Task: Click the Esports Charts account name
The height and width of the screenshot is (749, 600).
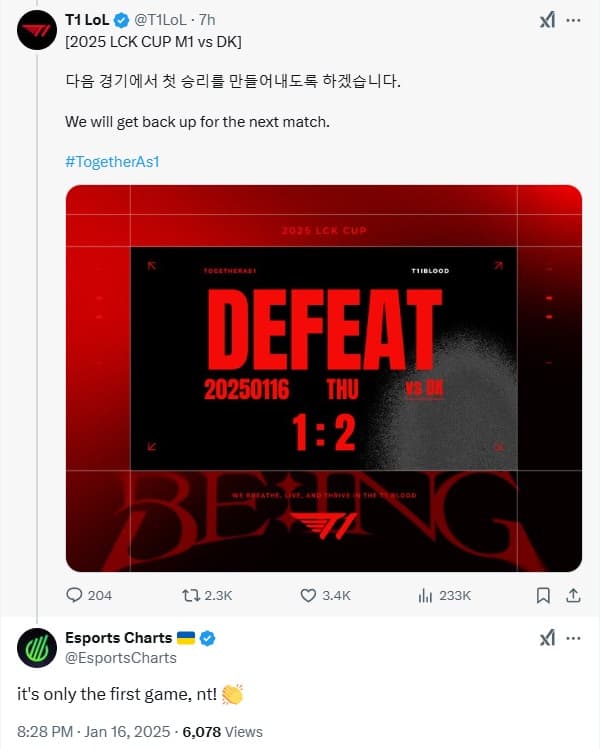Action: pyautogui.click(x=118, y=638)
